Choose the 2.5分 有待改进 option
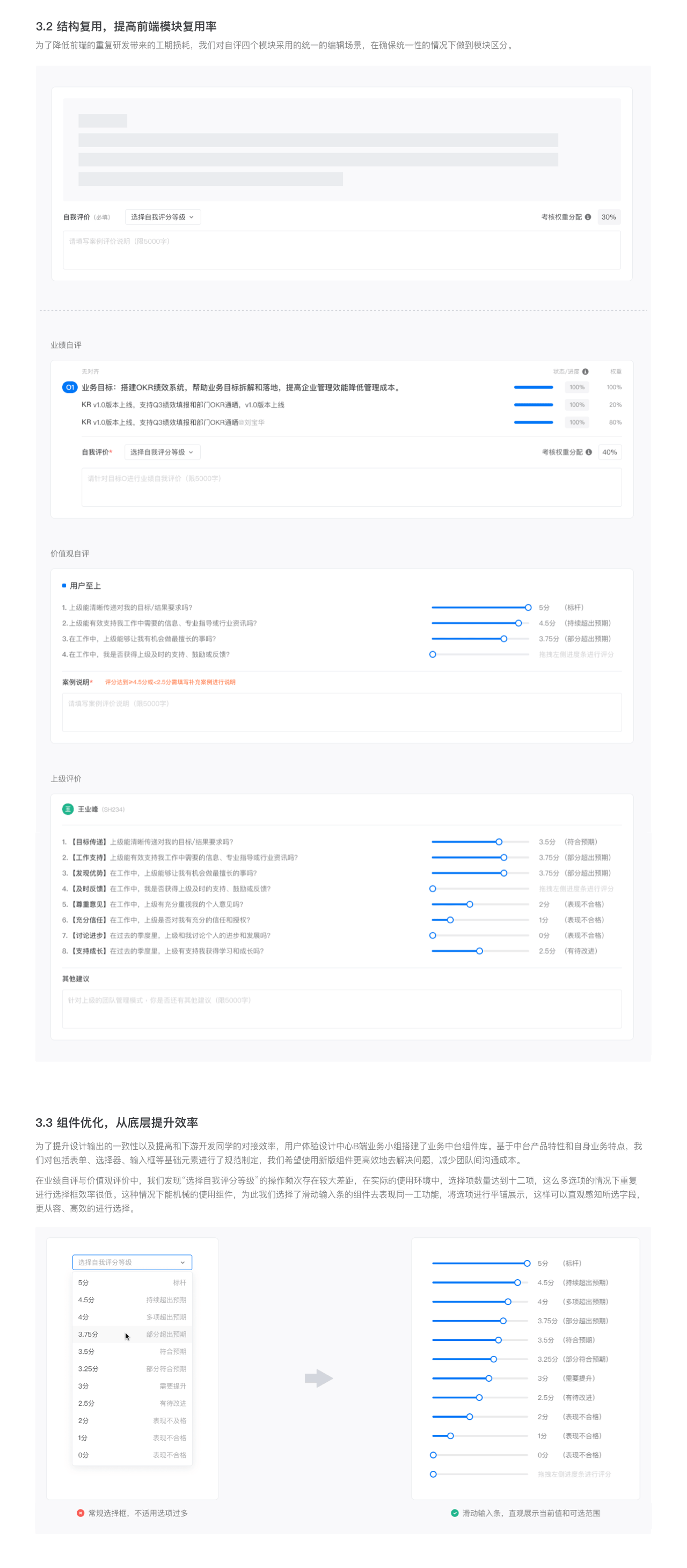Viewport: 687px width, 1568px height. [x=132, y=1404]
